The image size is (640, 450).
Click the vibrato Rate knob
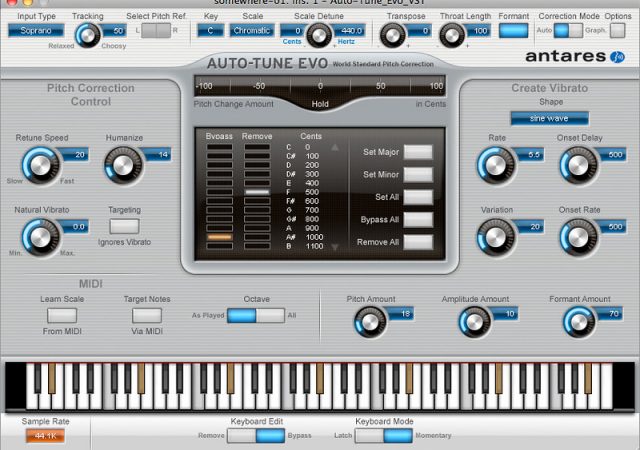(x=496, y=165)
